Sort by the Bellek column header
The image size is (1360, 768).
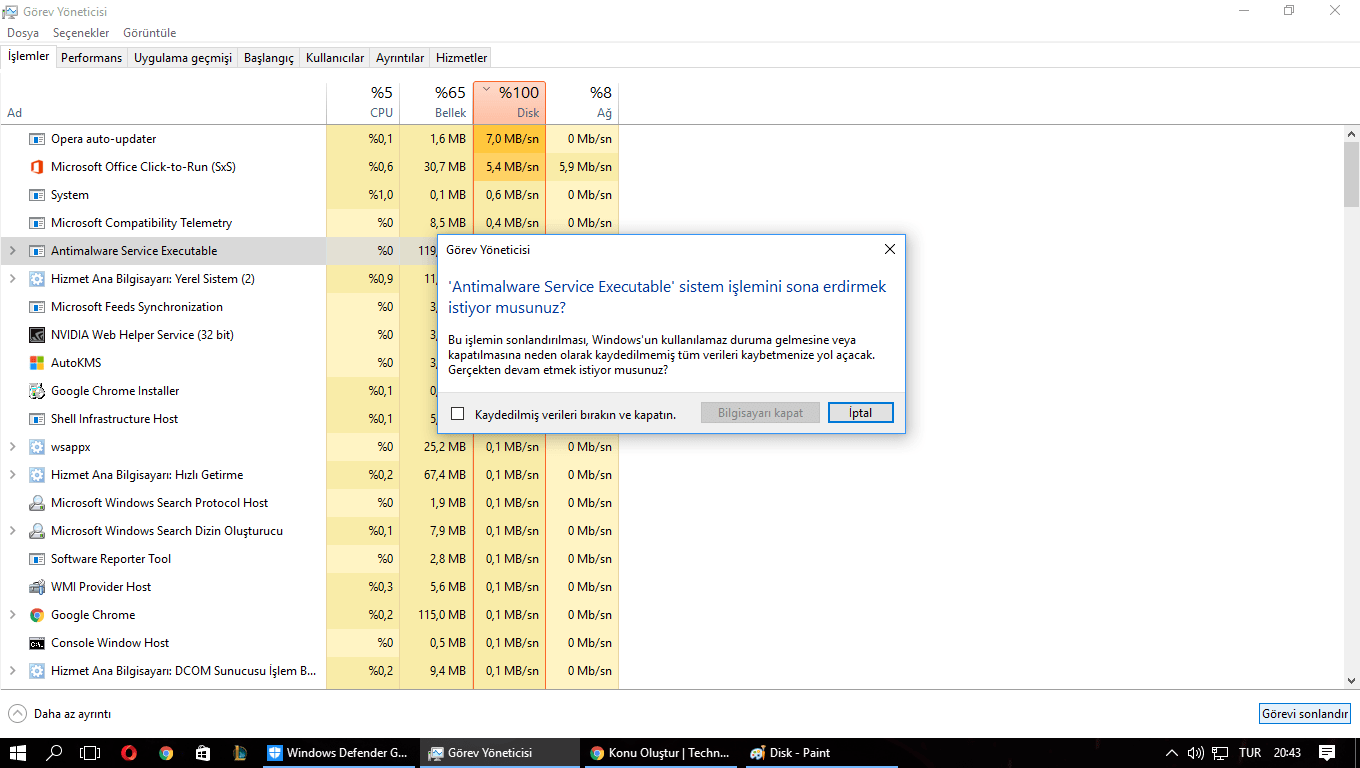(x=436, y=102)
